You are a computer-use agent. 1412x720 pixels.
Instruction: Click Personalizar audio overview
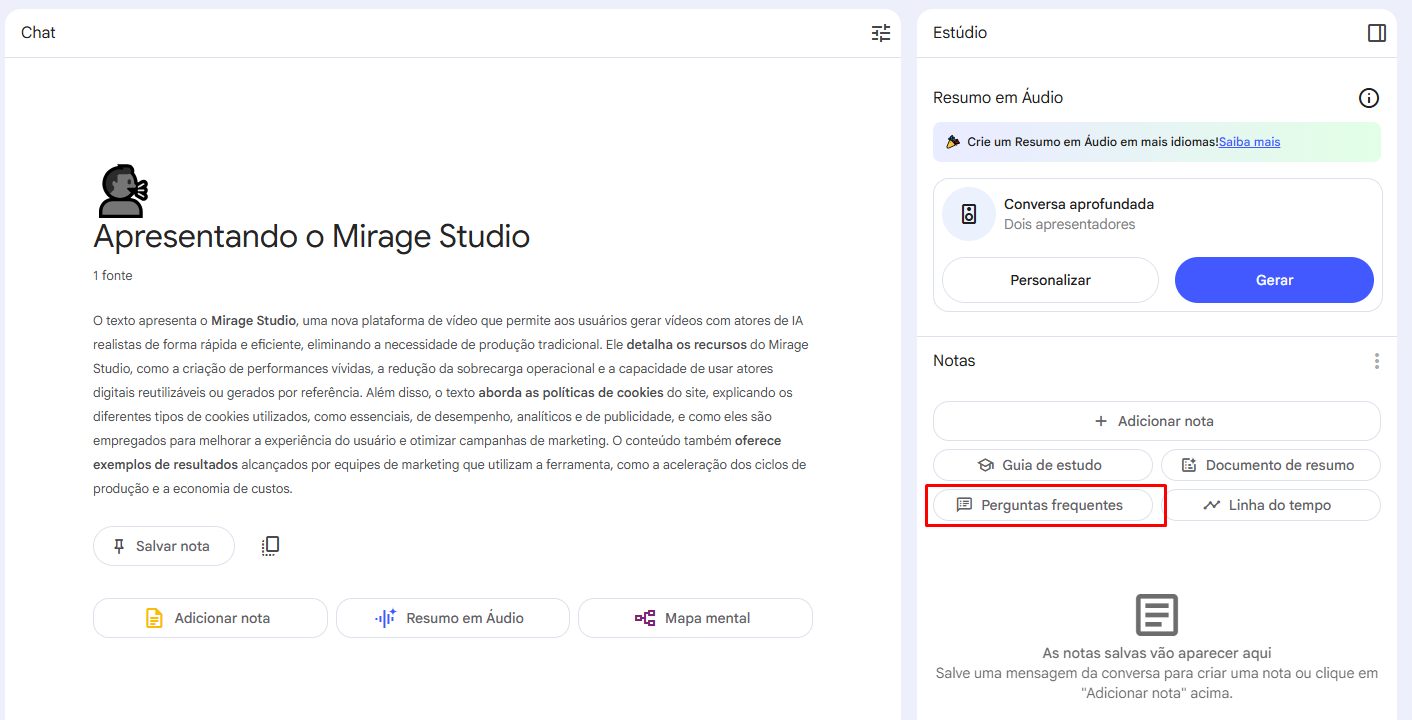[1050, 280]
